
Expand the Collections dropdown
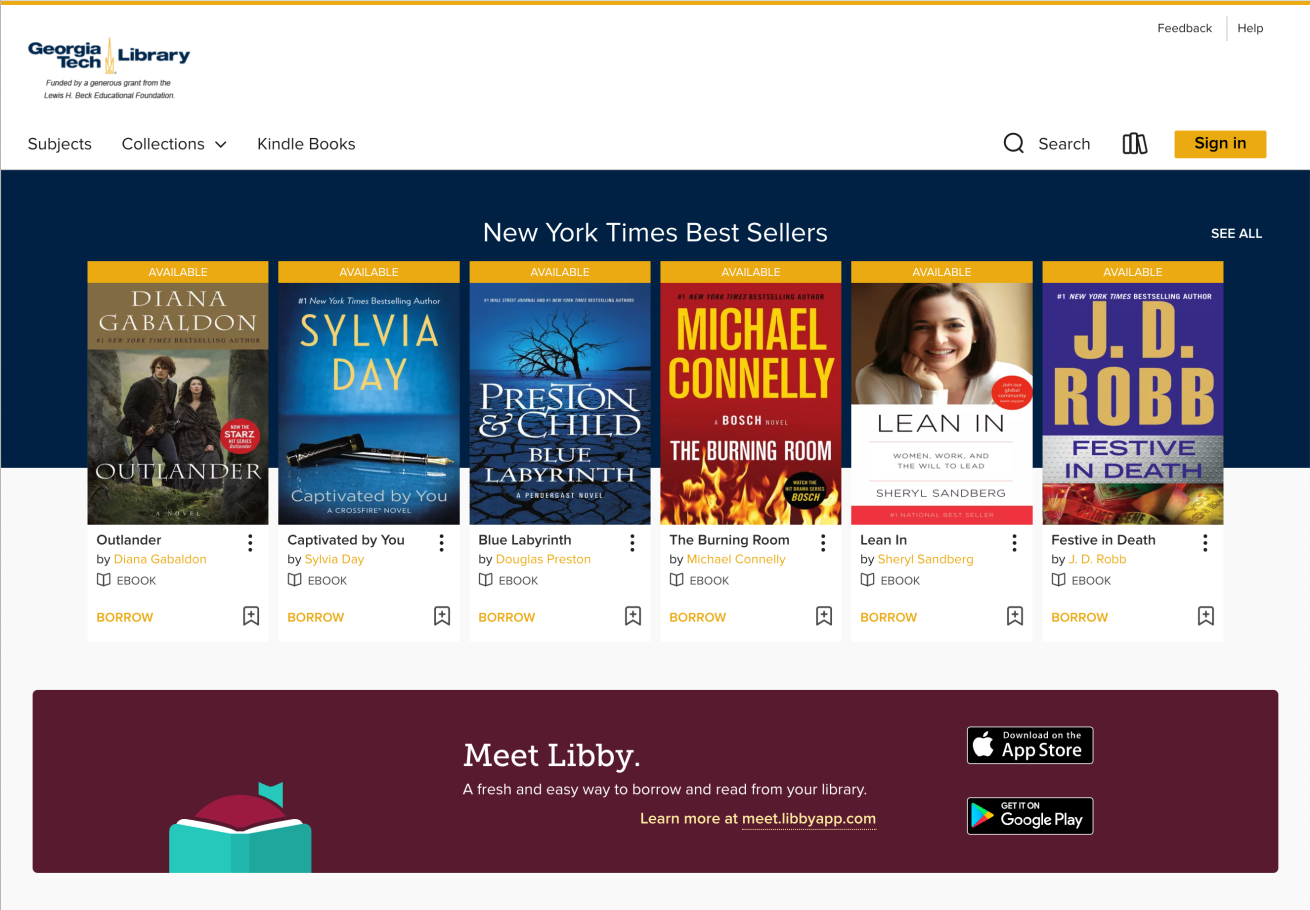[x=174, y=144]
